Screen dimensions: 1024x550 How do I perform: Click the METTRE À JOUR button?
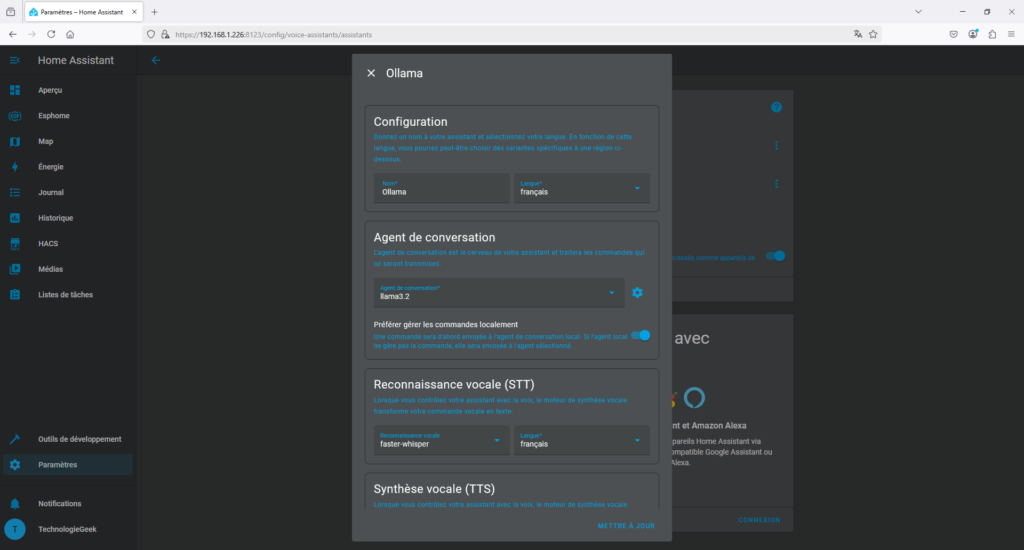(626, 526)
